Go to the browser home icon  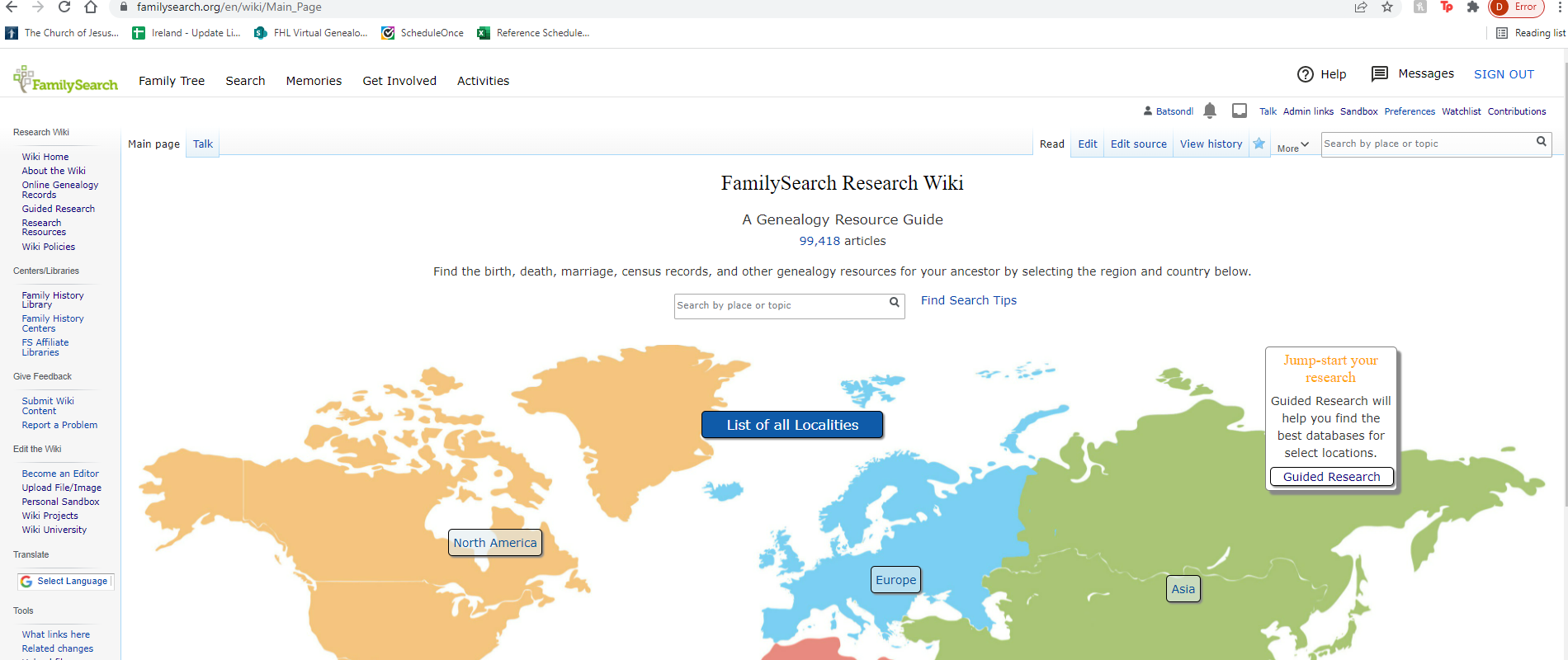91,7
